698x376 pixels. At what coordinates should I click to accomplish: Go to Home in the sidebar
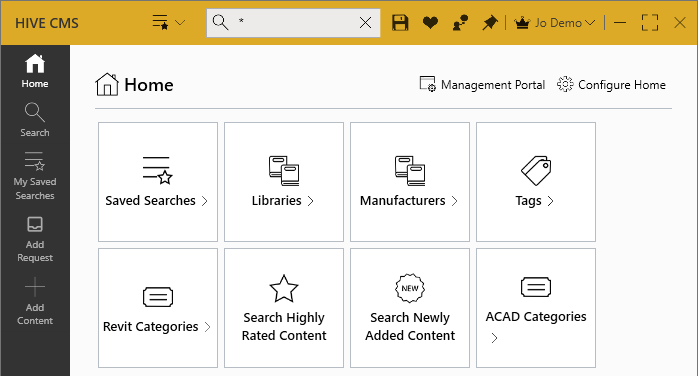35,71
